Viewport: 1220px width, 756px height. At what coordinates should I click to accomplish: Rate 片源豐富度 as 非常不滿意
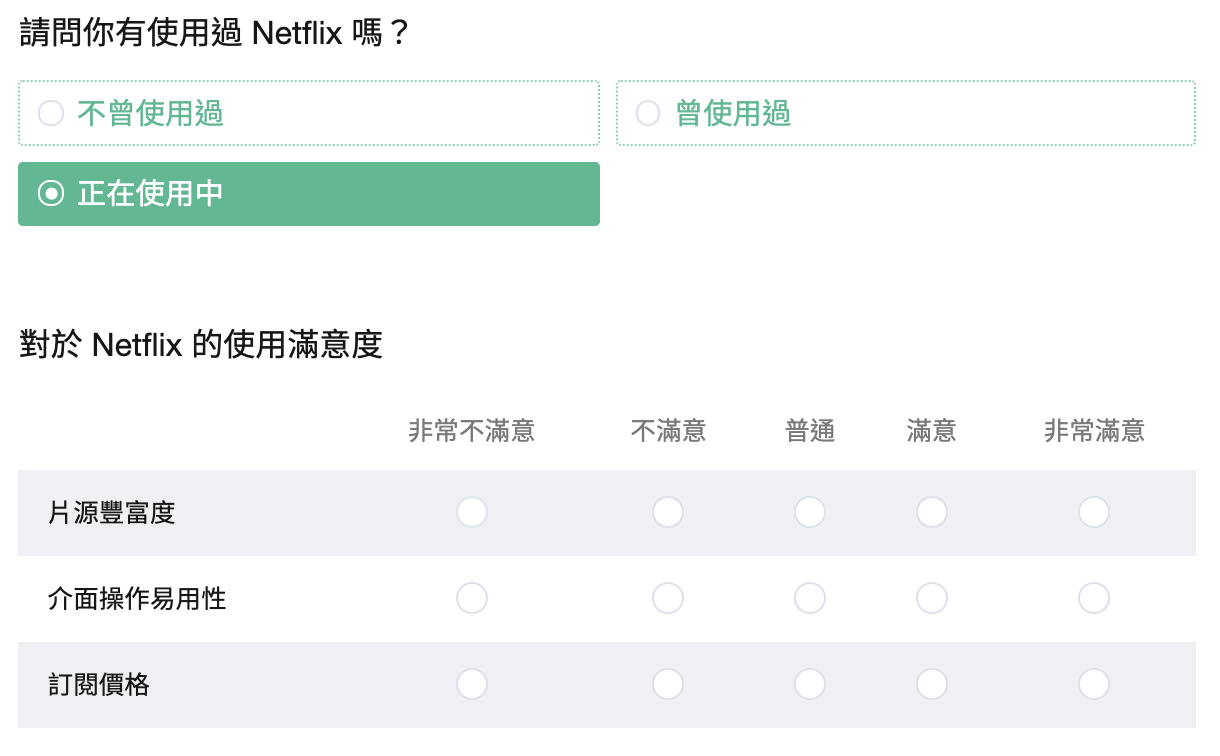pos(472,513)
